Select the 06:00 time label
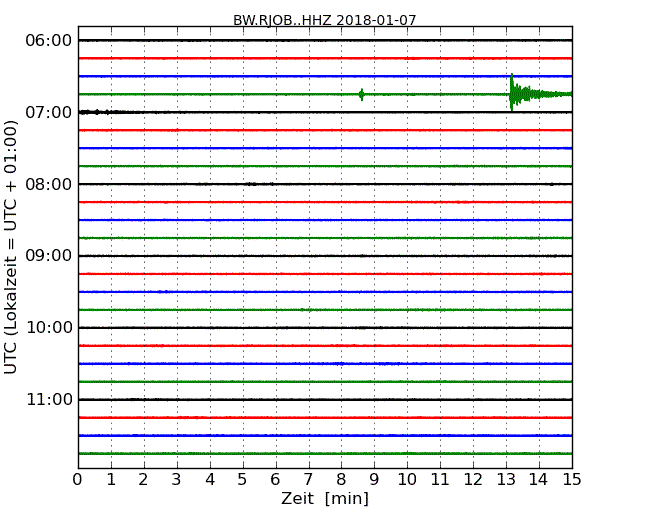 (x=49, y=41)
